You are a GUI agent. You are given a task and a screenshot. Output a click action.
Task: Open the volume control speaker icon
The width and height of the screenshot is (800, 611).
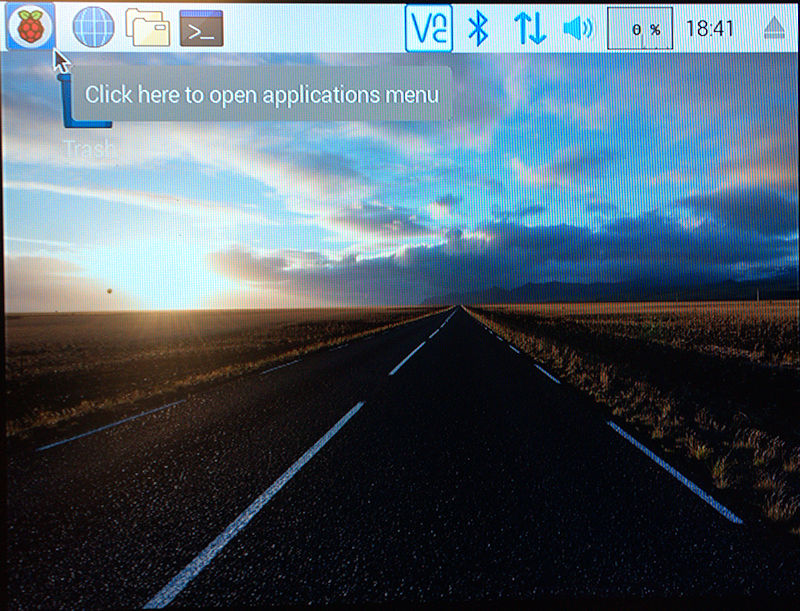578,28
